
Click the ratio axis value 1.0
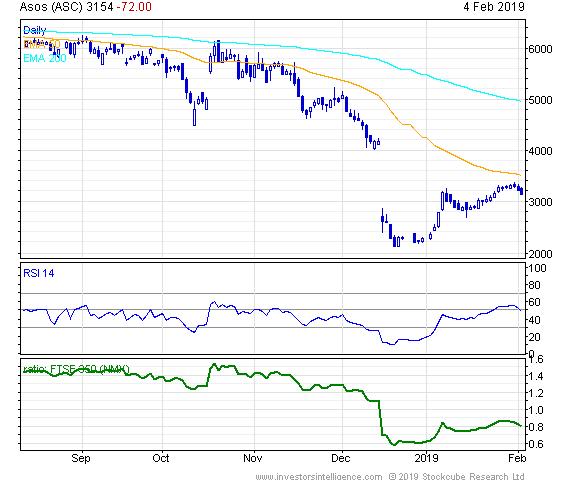pos(535,410)
